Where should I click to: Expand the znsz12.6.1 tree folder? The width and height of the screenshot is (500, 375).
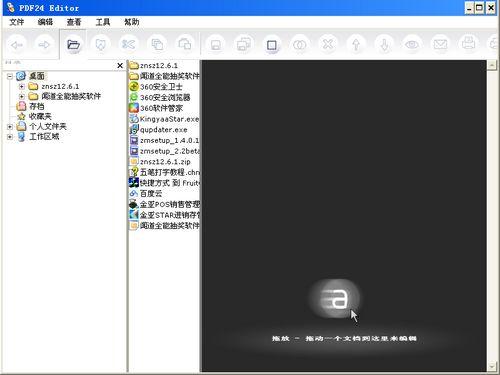click(x=21, y=86)
